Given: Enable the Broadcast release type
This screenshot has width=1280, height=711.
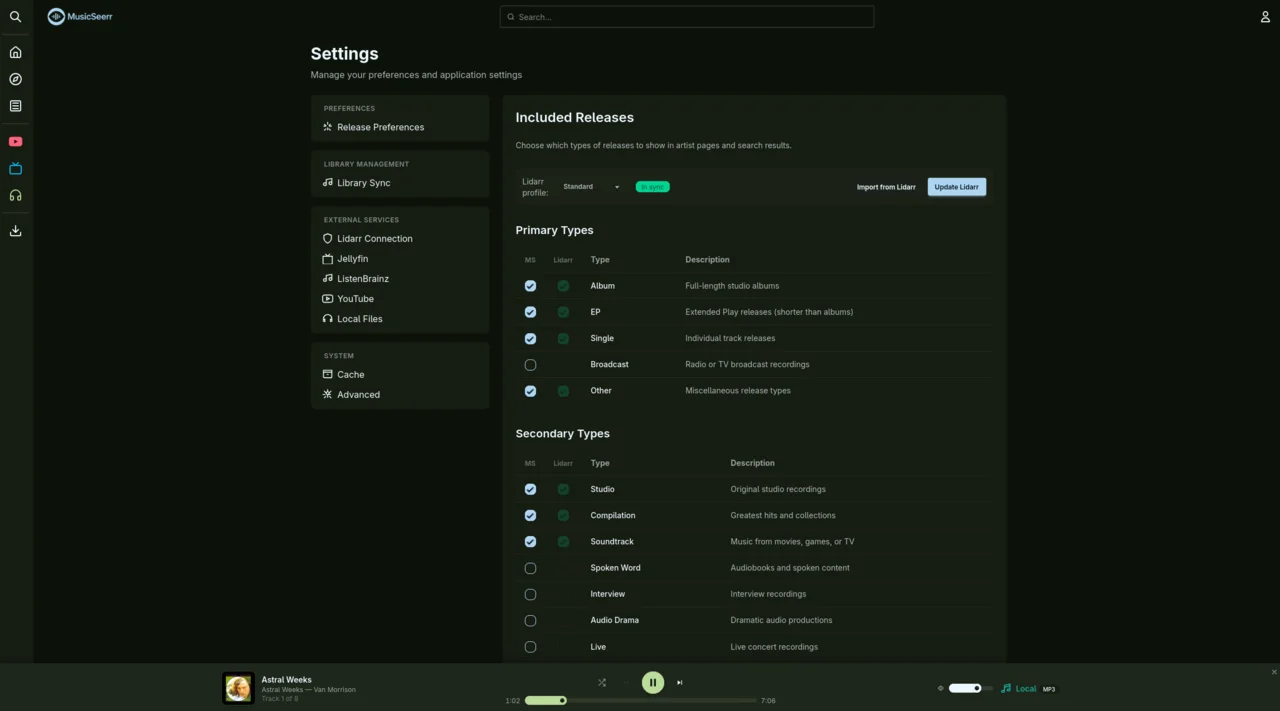Looking at the screenshot, I should click(x=530, y=364).
